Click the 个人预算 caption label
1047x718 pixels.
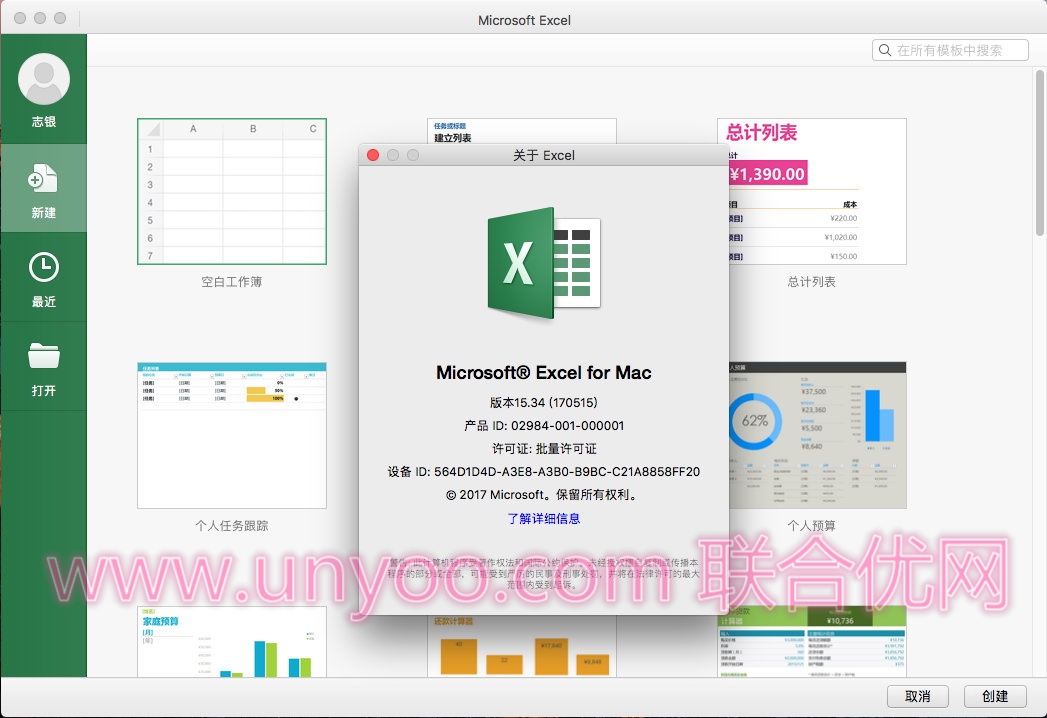811,526
